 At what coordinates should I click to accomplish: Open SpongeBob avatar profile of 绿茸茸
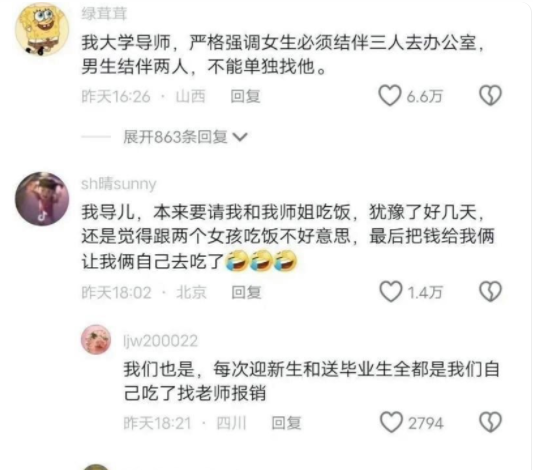[42, 29]
